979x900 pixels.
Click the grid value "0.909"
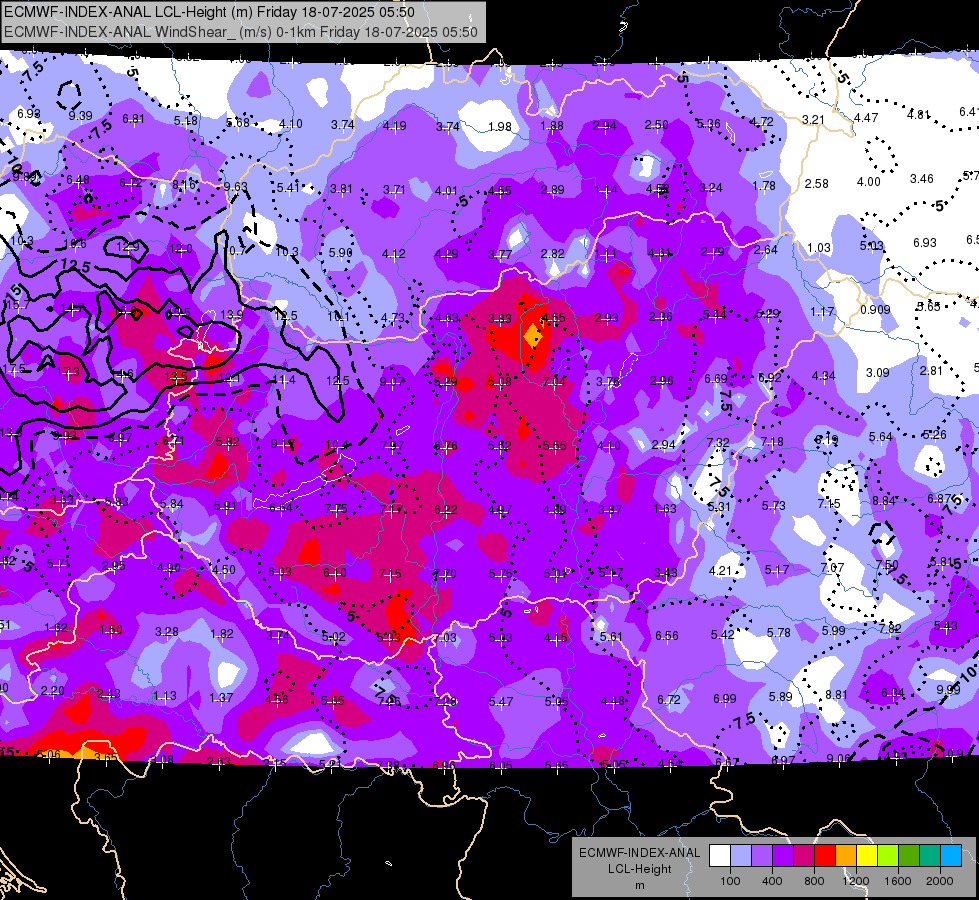[875, 310]
